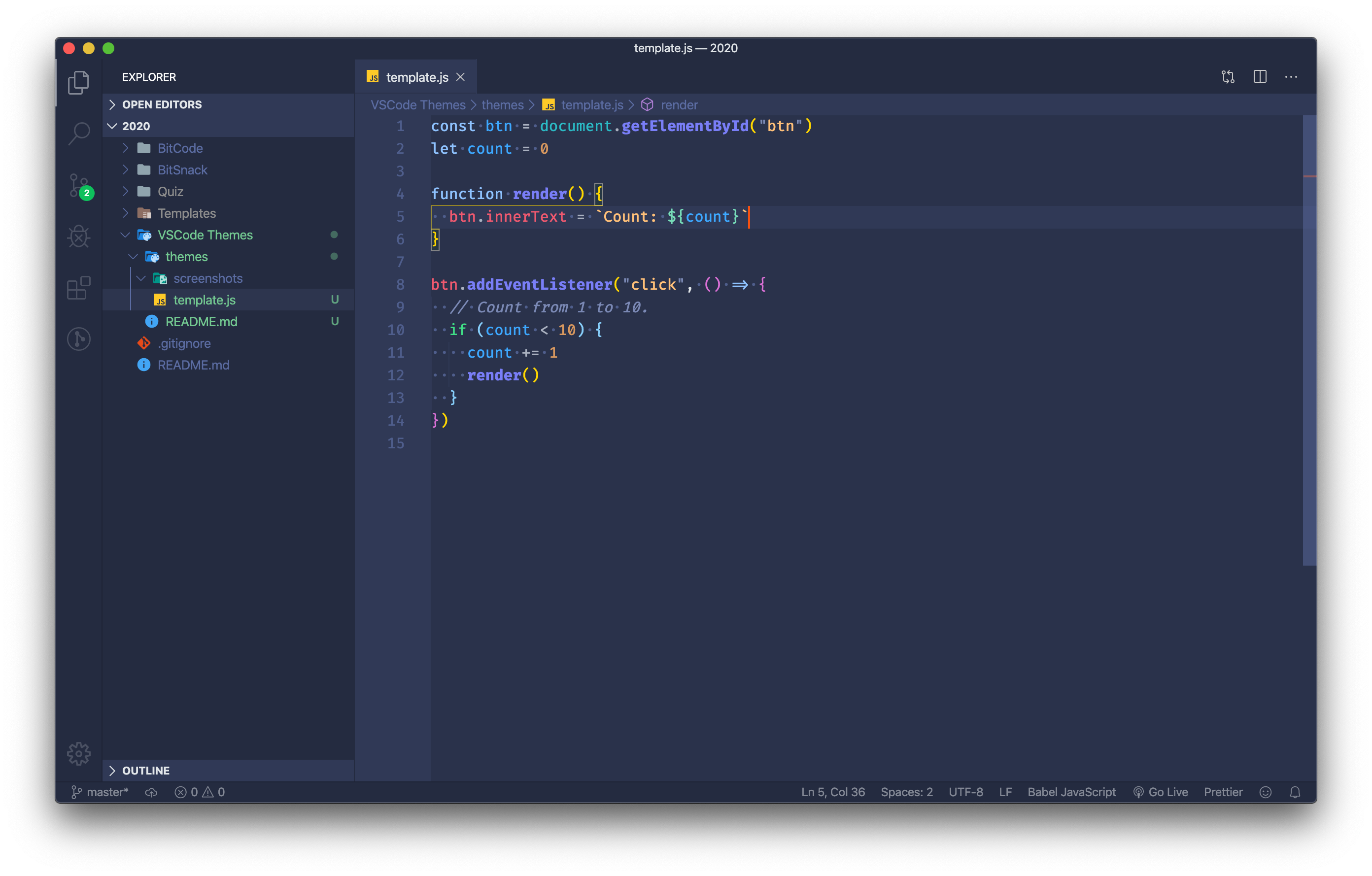
Task: Close the template.js tab
Action: click(460, 77)
